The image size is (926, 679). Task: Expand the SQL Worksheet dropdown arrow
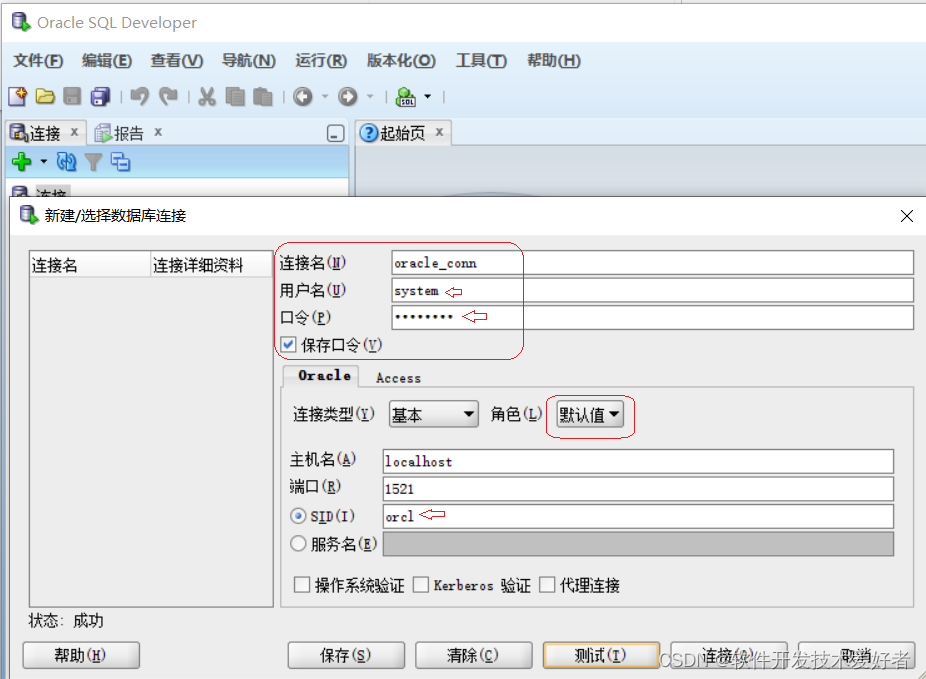point(428,96)
